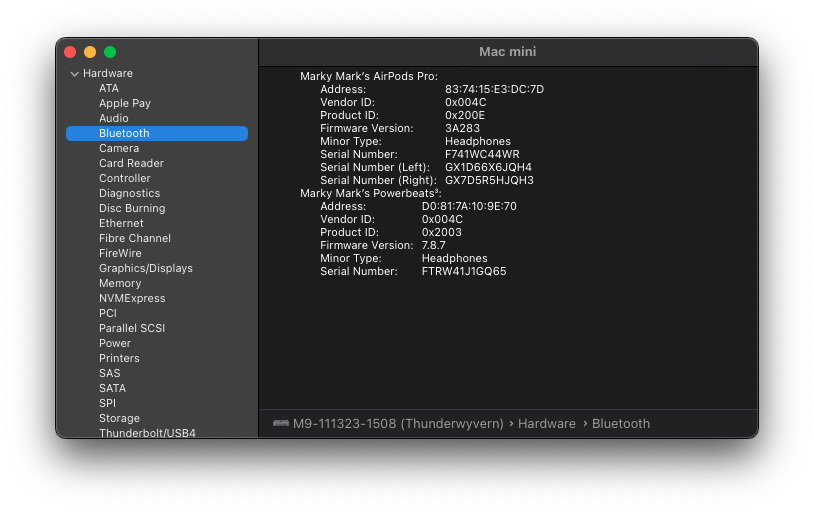
Task: Select the highlighted Bluetooth item
Action: (124, 133)
